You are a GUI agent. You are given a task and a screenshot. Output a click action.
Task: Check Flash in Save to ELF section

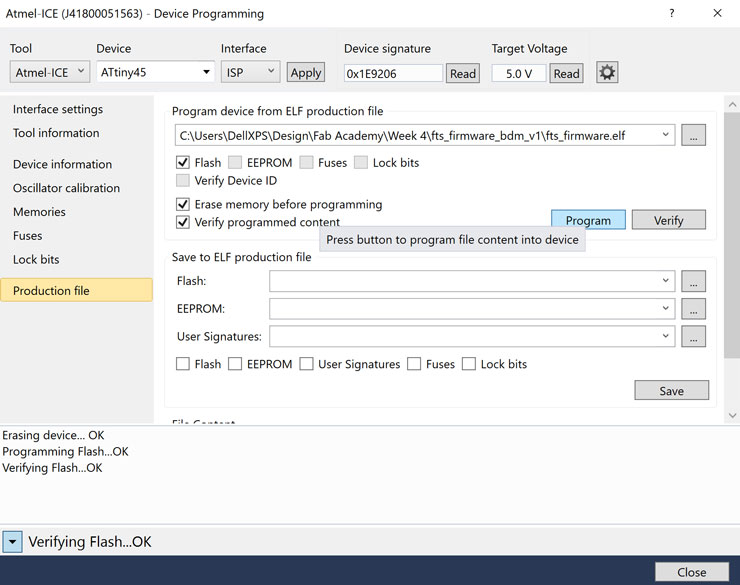tap(183, 364)
